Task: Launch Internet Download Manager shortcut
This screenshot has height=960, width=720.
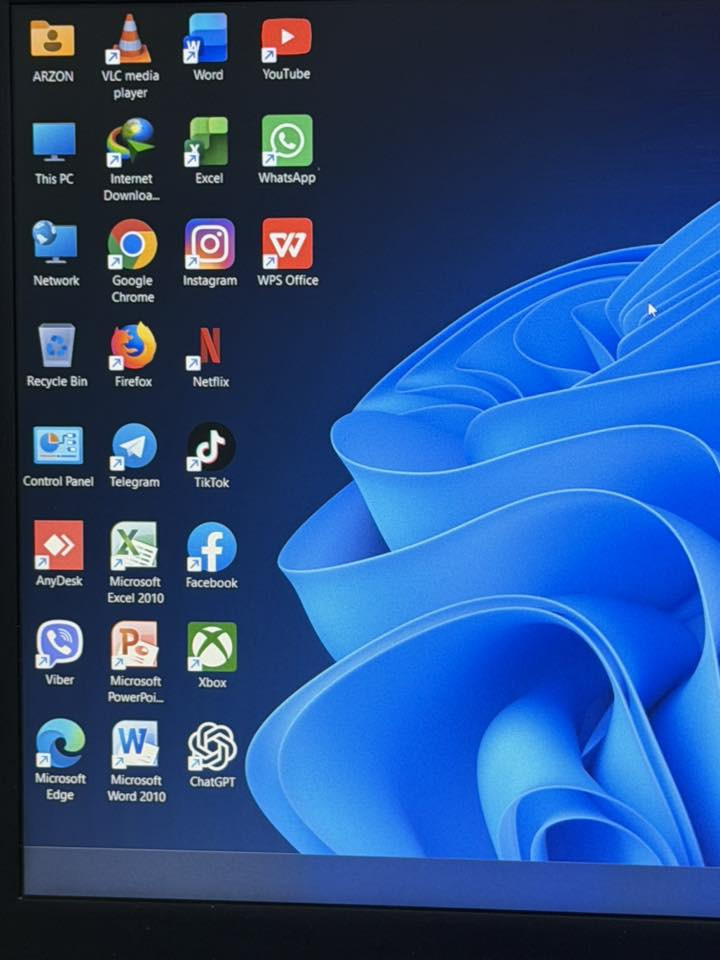Action: click(130, 142)
